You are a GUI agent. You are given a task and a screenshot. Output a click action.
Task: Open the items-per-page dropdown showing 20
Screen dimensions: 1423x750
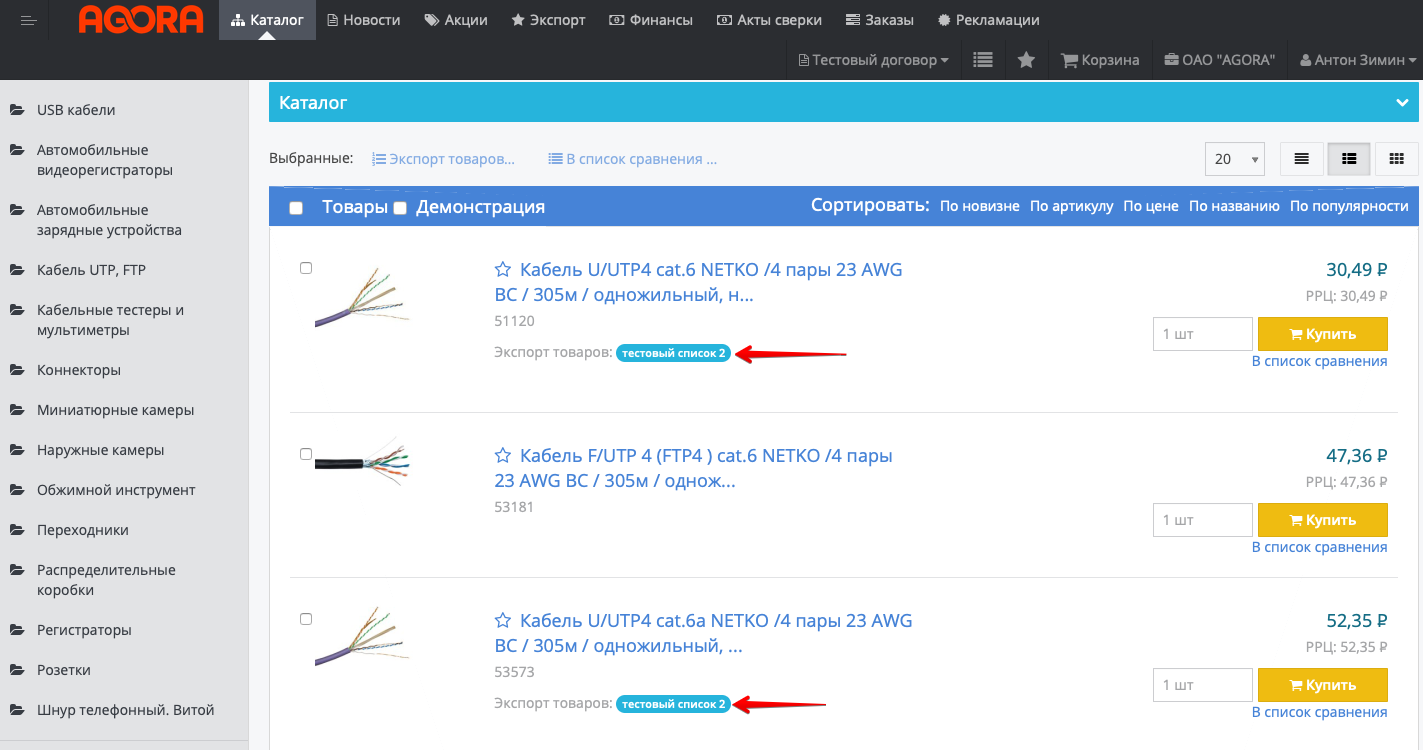(x=1234, y=159)
